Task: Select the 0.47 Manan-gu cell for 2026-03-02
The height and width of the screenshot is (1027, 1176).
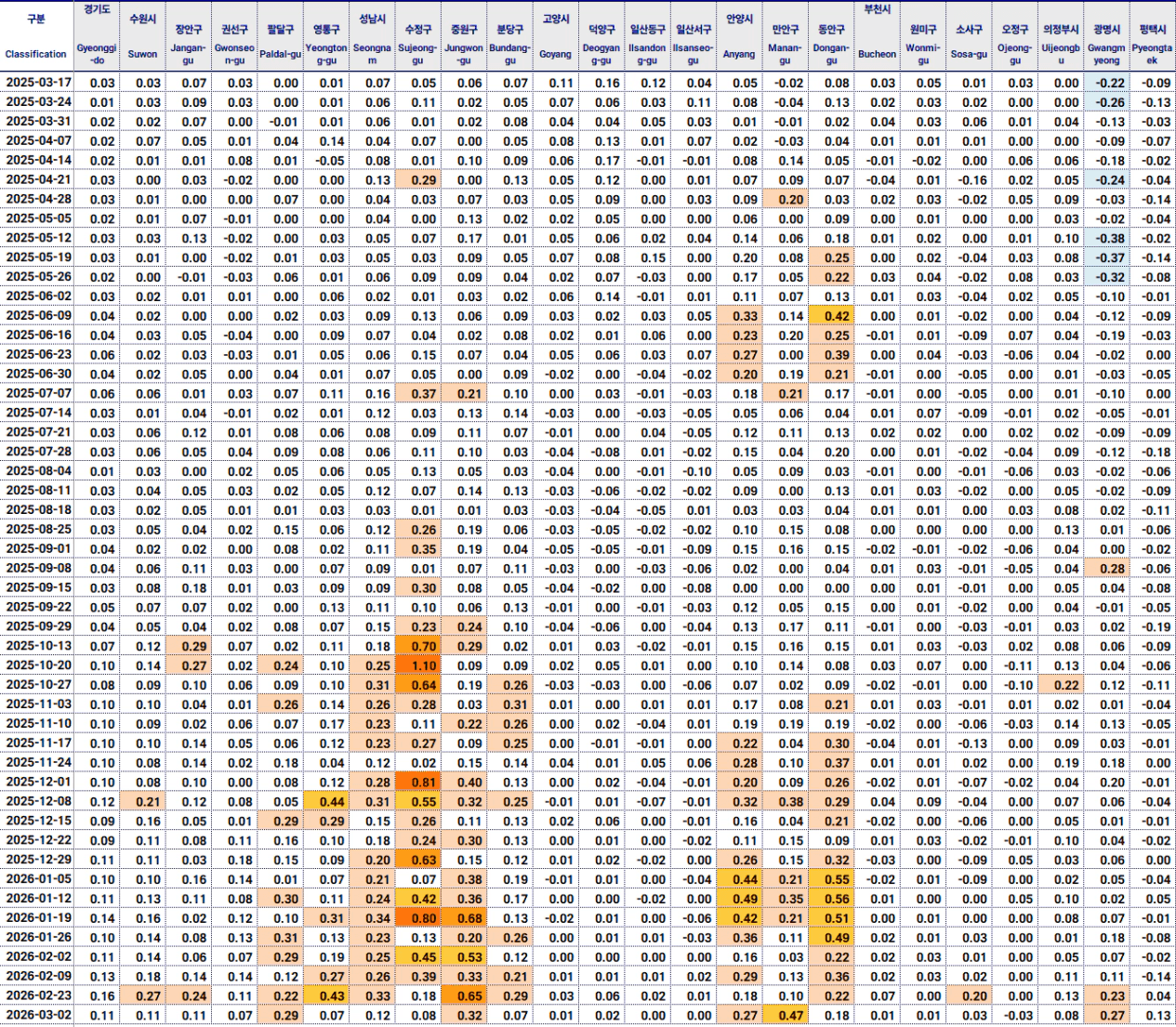Action: (x=786, y=1015)
